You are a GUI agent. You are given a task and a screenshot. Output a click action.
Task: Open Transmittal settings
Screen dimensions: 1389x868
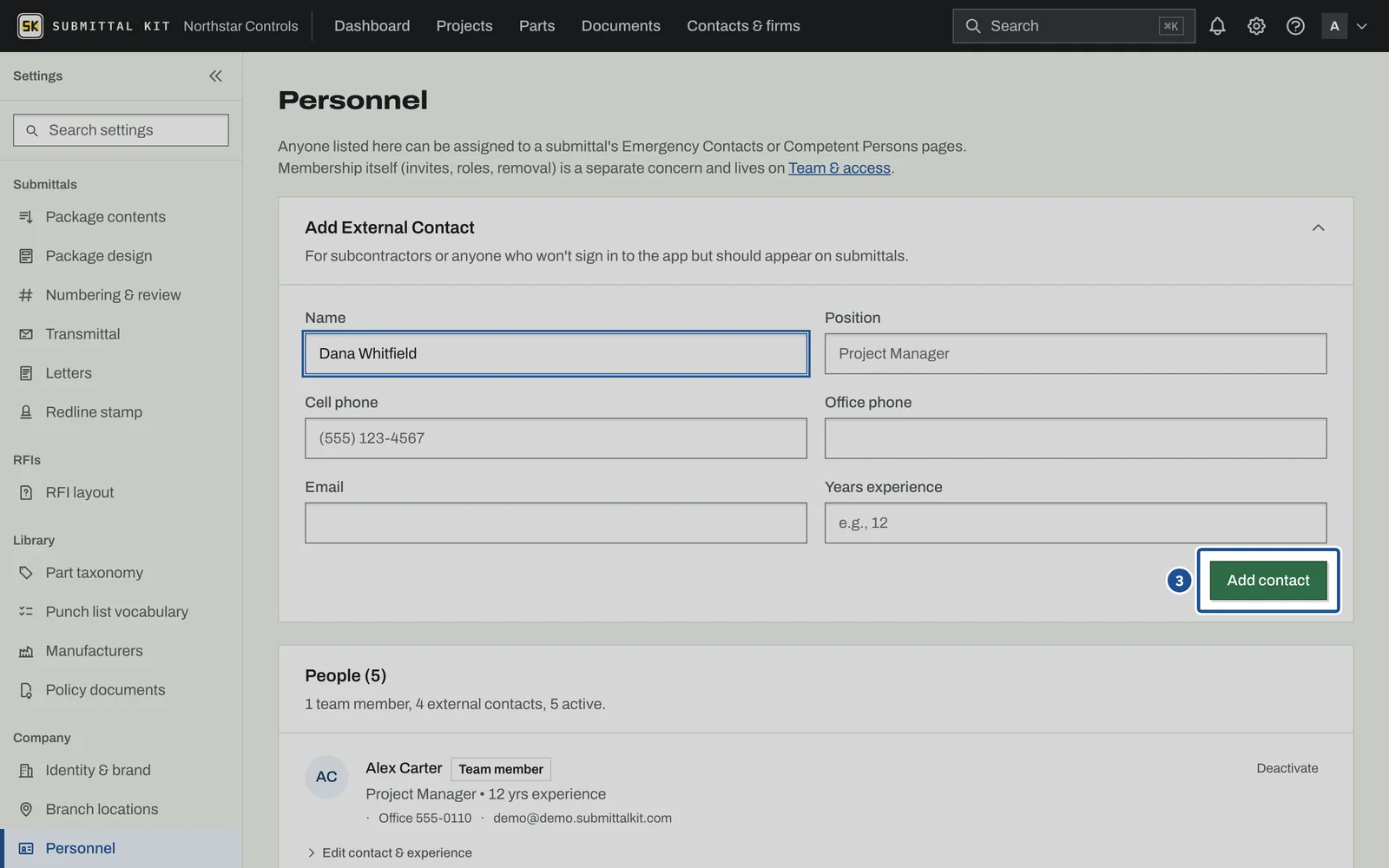pyautogui.click(x=121, y=334)
